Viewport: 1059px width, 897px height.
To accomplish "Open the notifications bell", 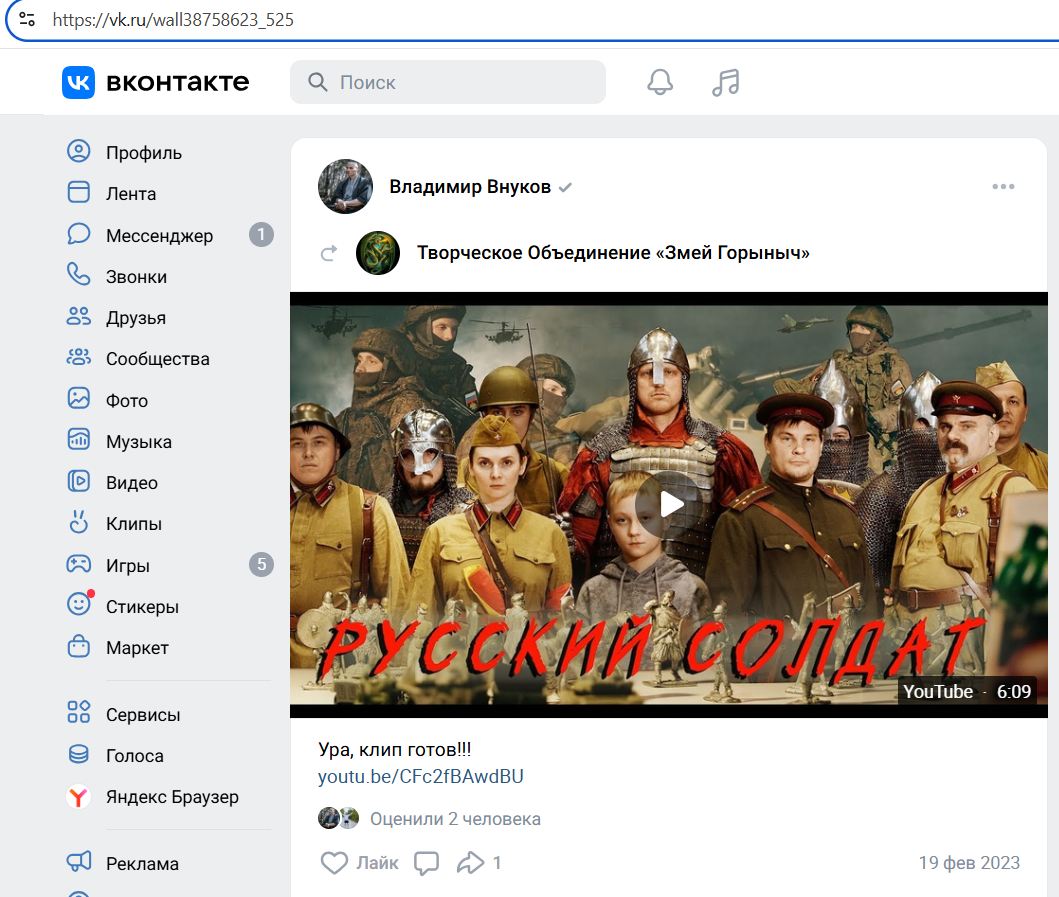I will click(x=660, y=82).
